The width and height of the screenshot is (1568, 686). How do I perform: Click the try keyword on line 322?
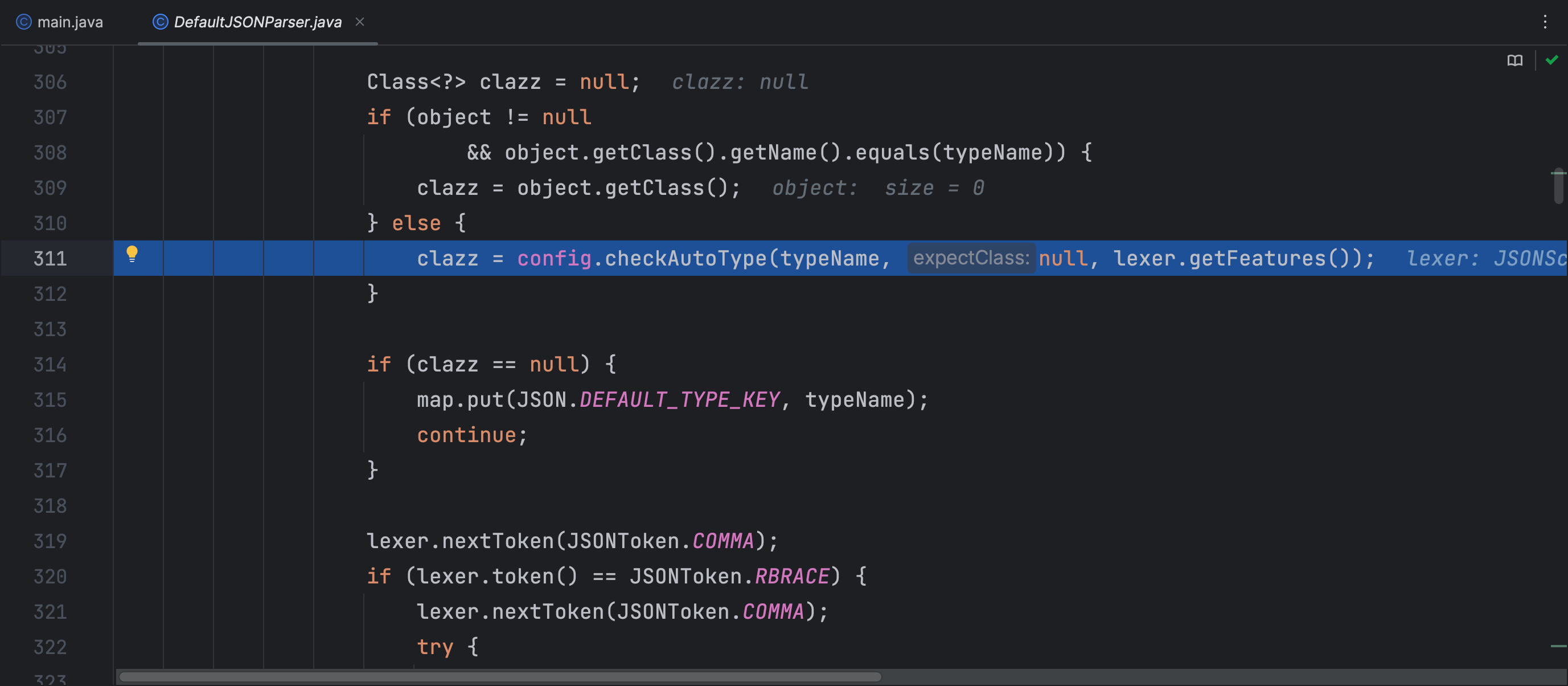tap(434, 647)
